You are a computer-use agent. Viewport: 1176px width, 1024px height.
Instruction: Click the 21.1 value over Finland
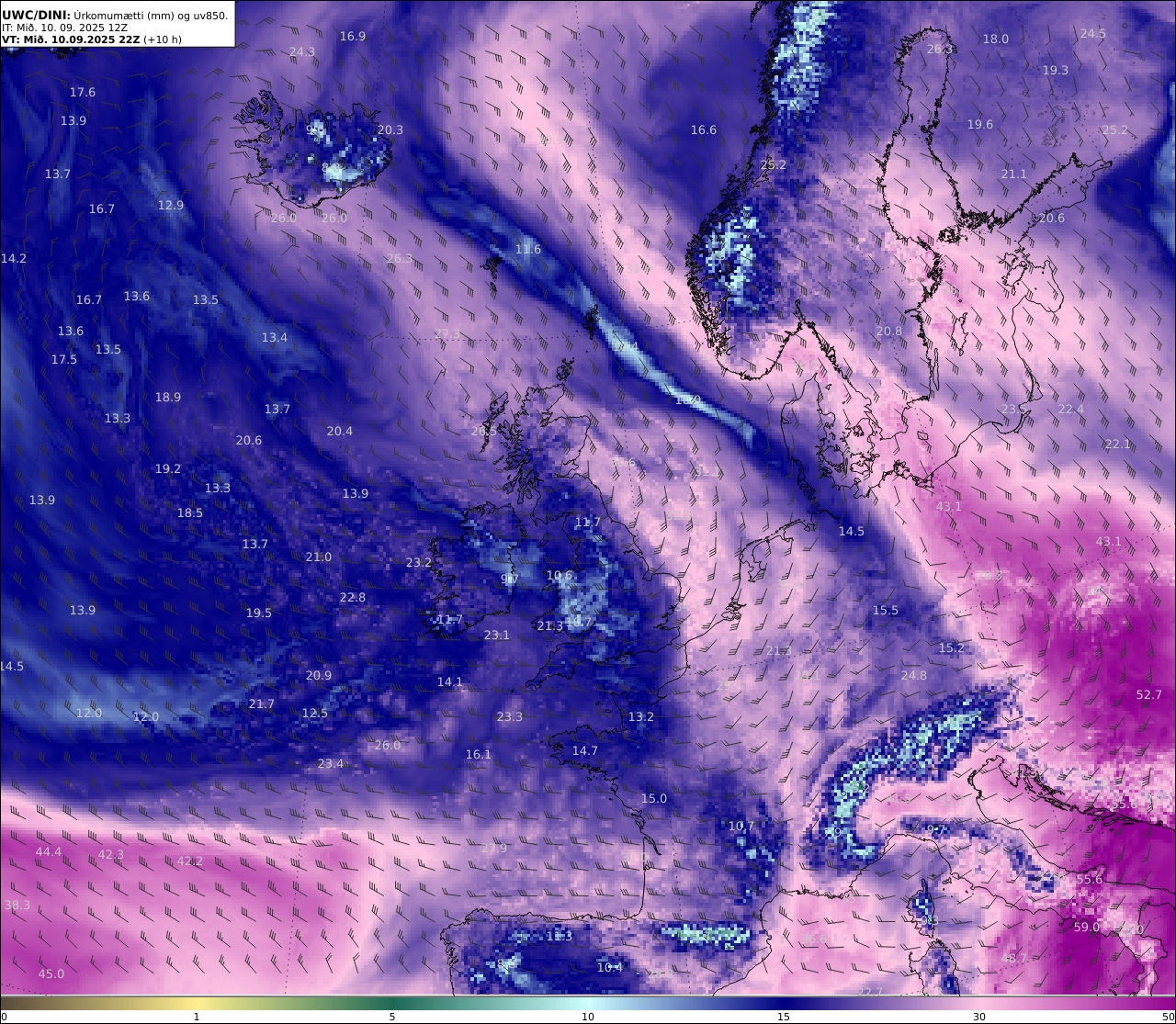tap(1014, 174)
